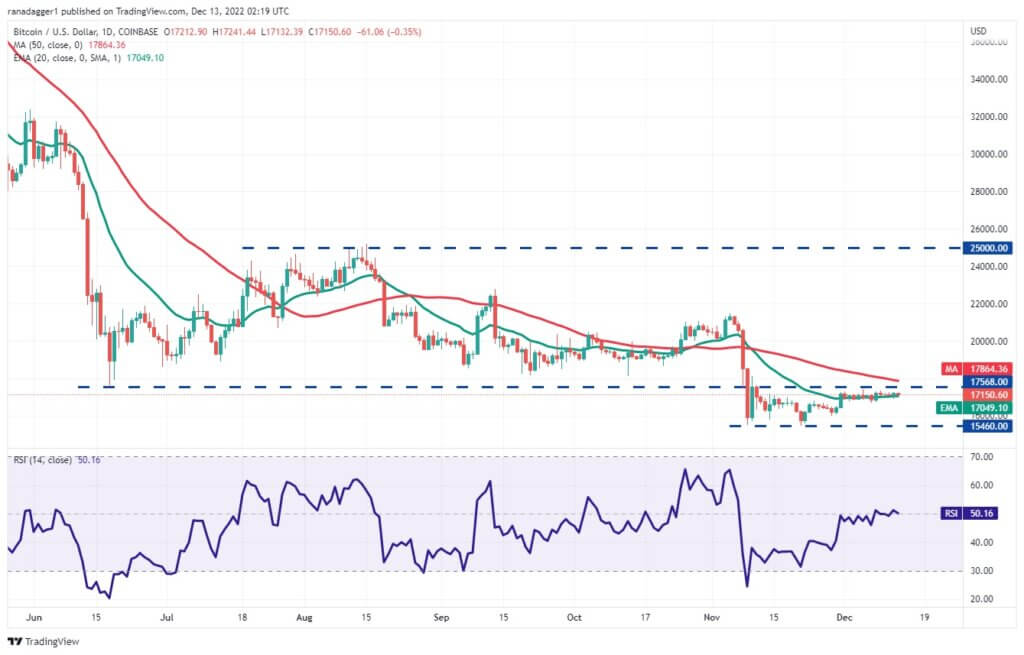The height and width of the screenshot is (655, 1024).
Task: Click the Aug label on time axis
Action: 304,617
